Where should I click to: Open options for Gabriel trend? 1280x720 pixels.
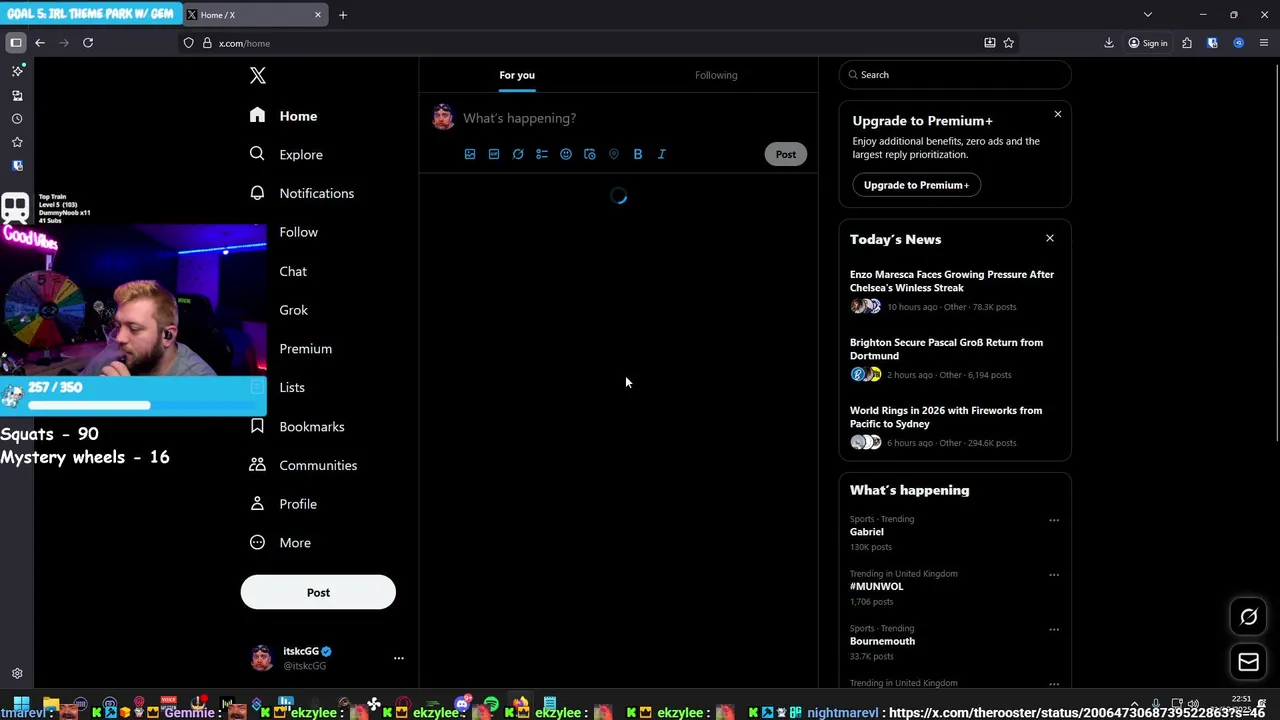(x=1054, y=520)
